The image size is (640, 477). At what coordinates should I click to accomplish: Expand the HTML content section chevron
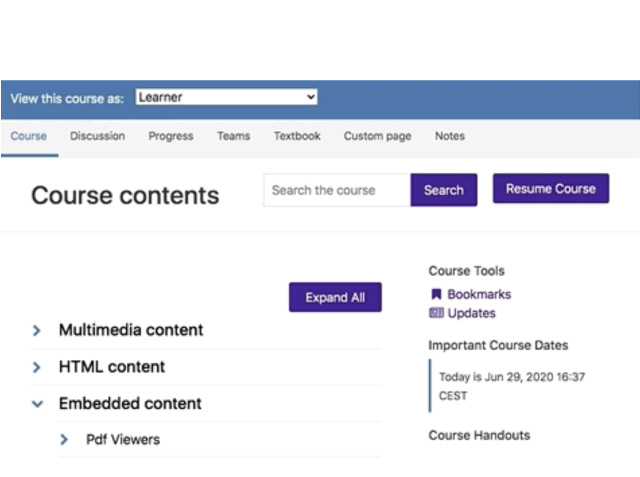tap(37, 367)
